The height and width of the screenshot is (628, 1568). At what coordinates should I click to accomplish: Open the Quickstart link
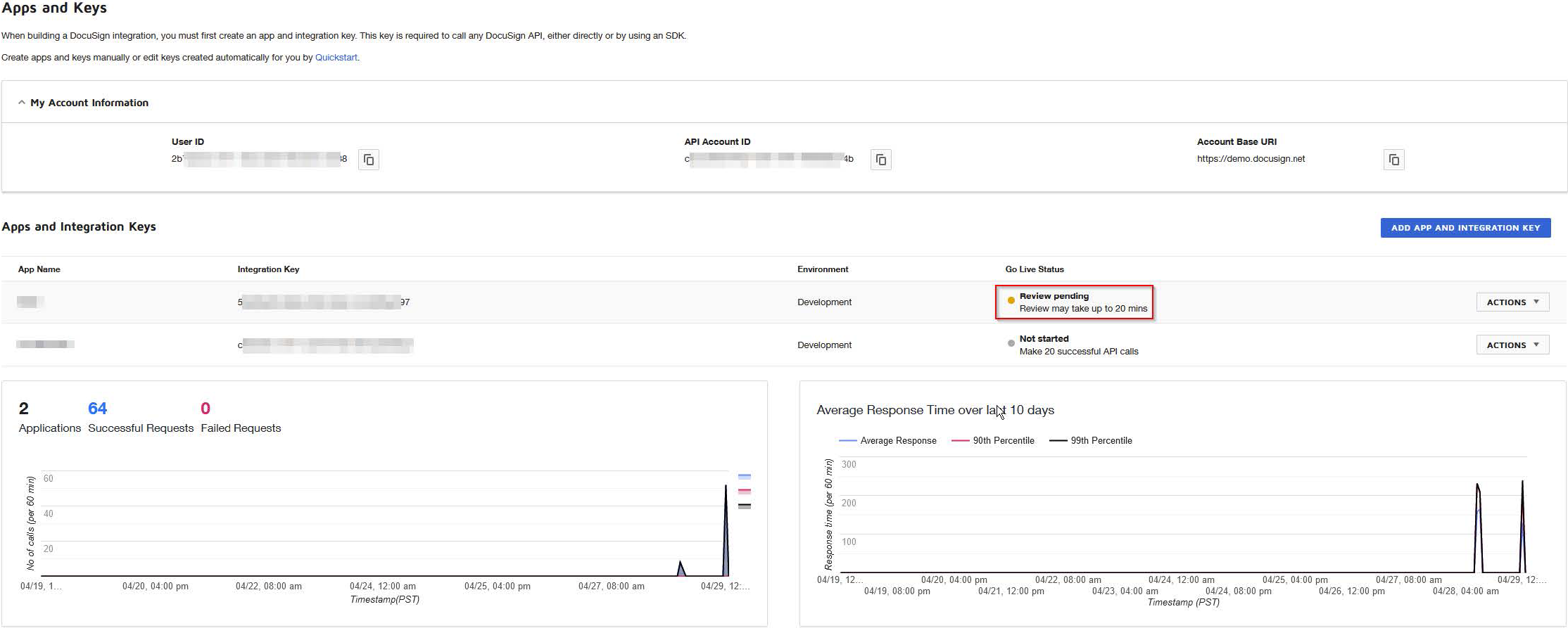tap(336, 58)
